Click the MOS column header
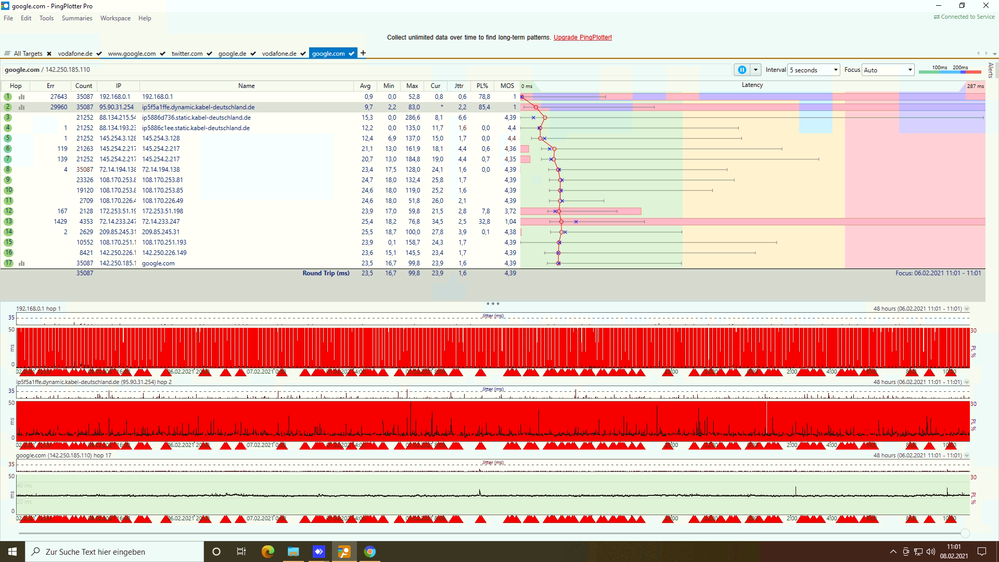This screenshot has height=562, width=999. click(x=507, y=86)
